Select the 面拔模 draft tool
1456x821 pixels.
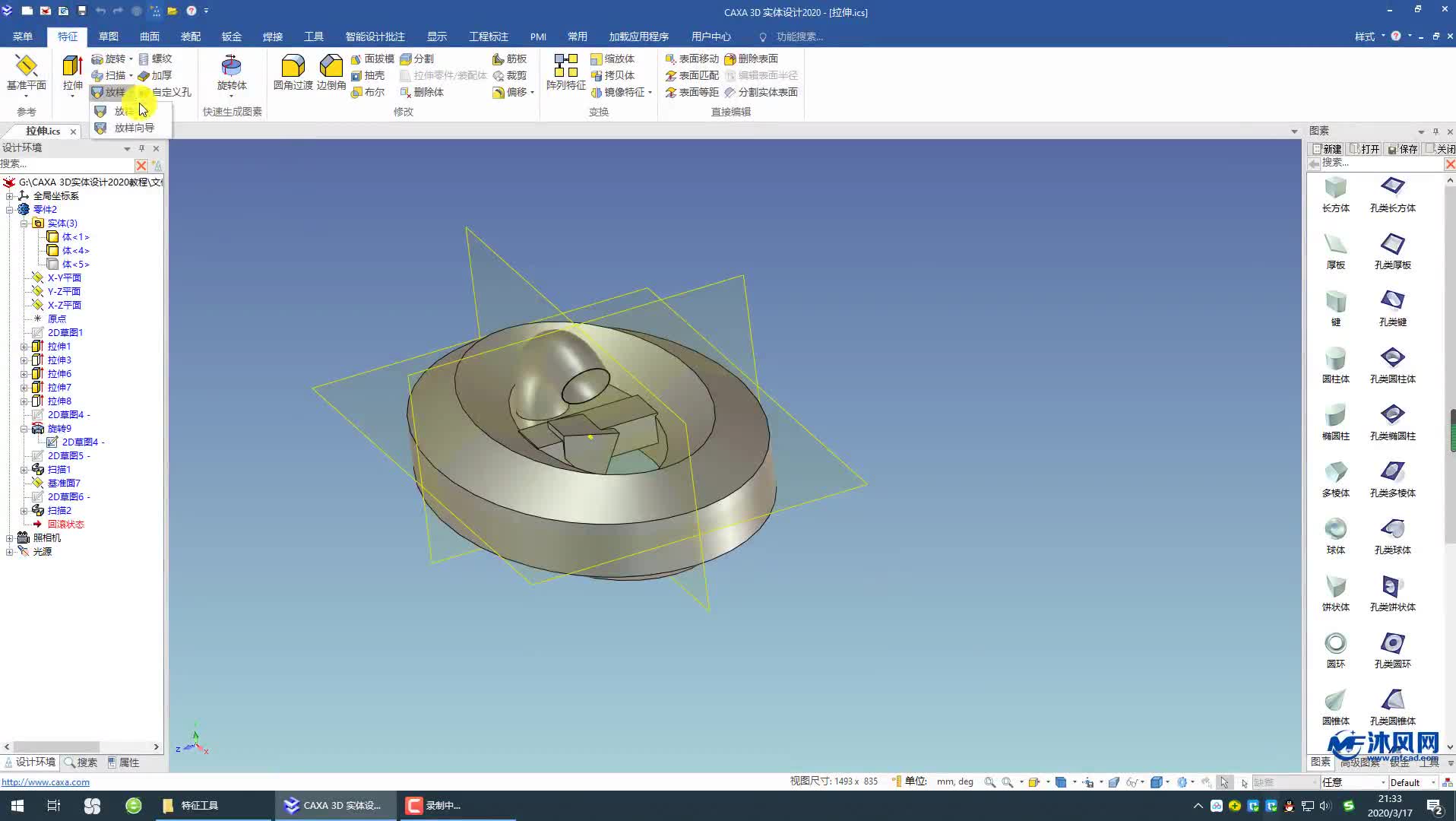click(x=372, y=59)
